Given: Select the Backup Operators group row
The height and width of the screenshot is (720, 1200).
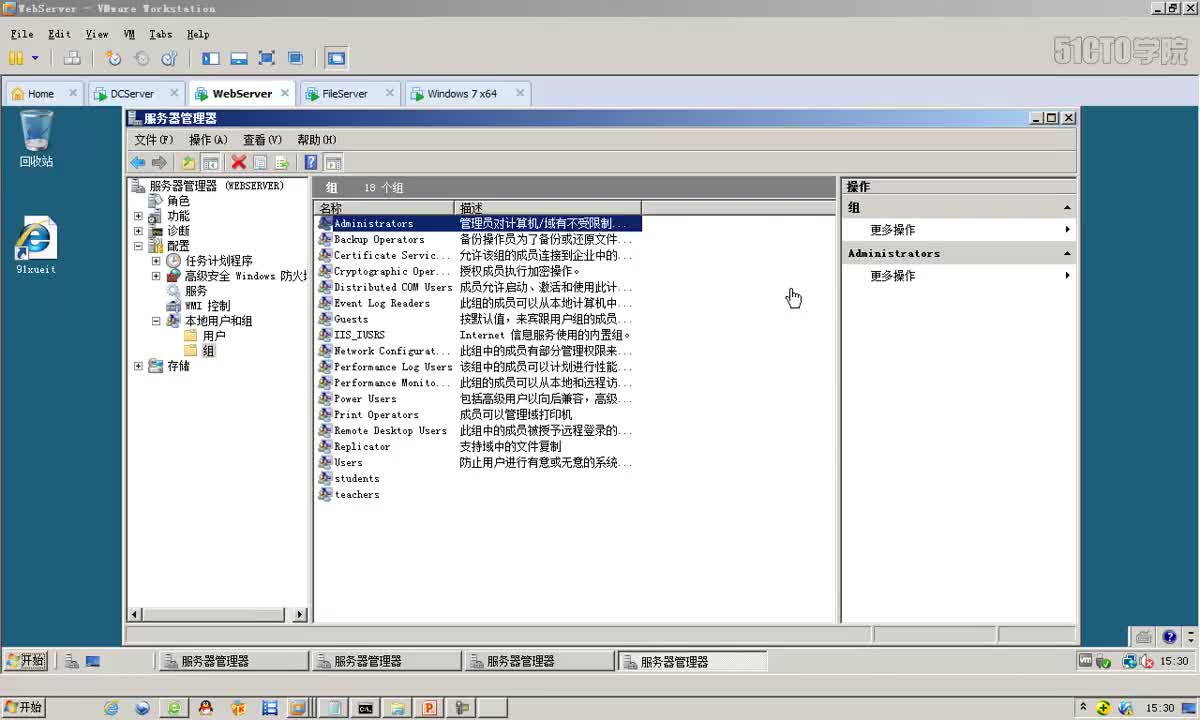Looking at the screenshot, I should [479, 240].
